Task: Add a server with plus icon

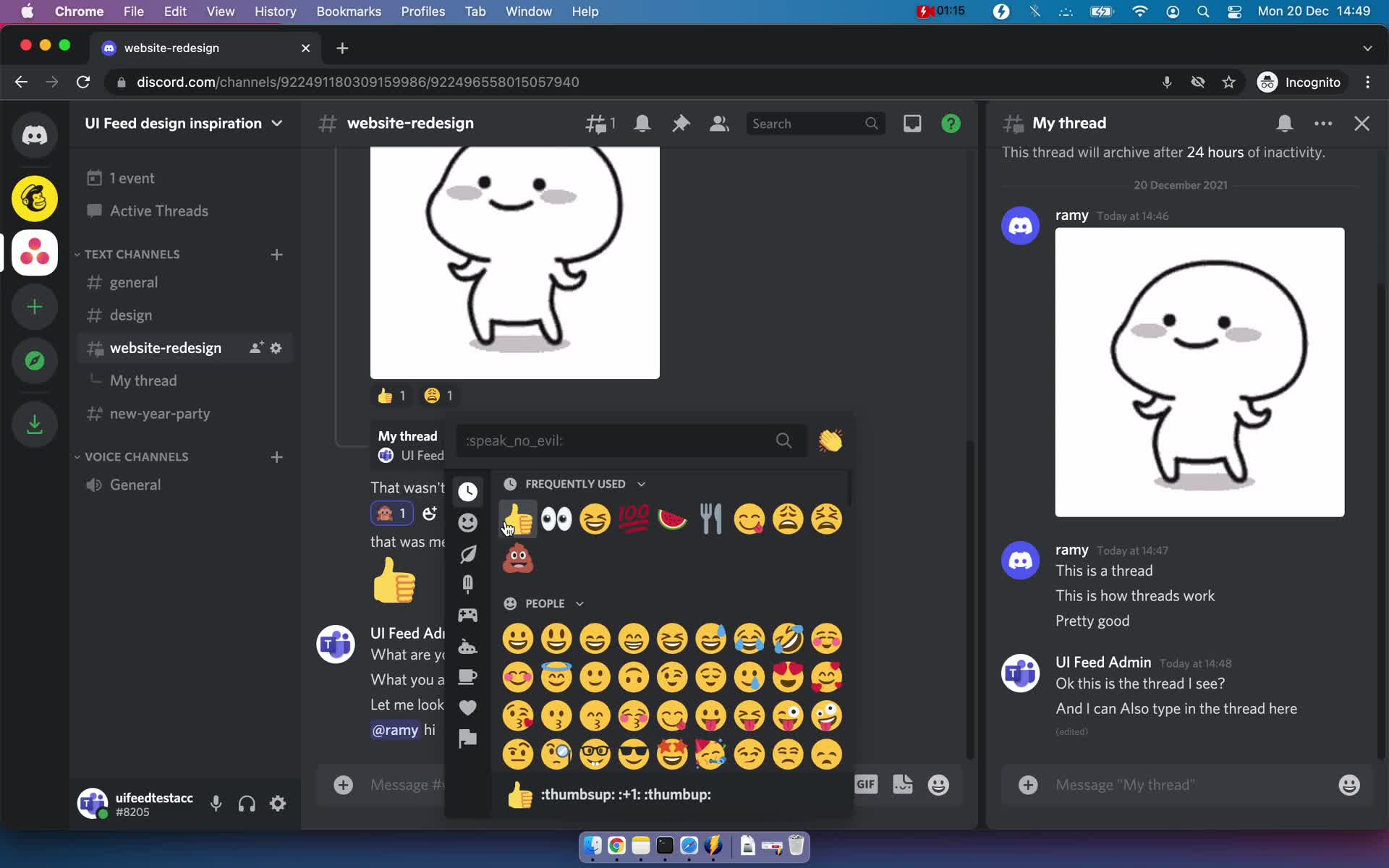Action: pyautogui.click(x=34, y=307)
